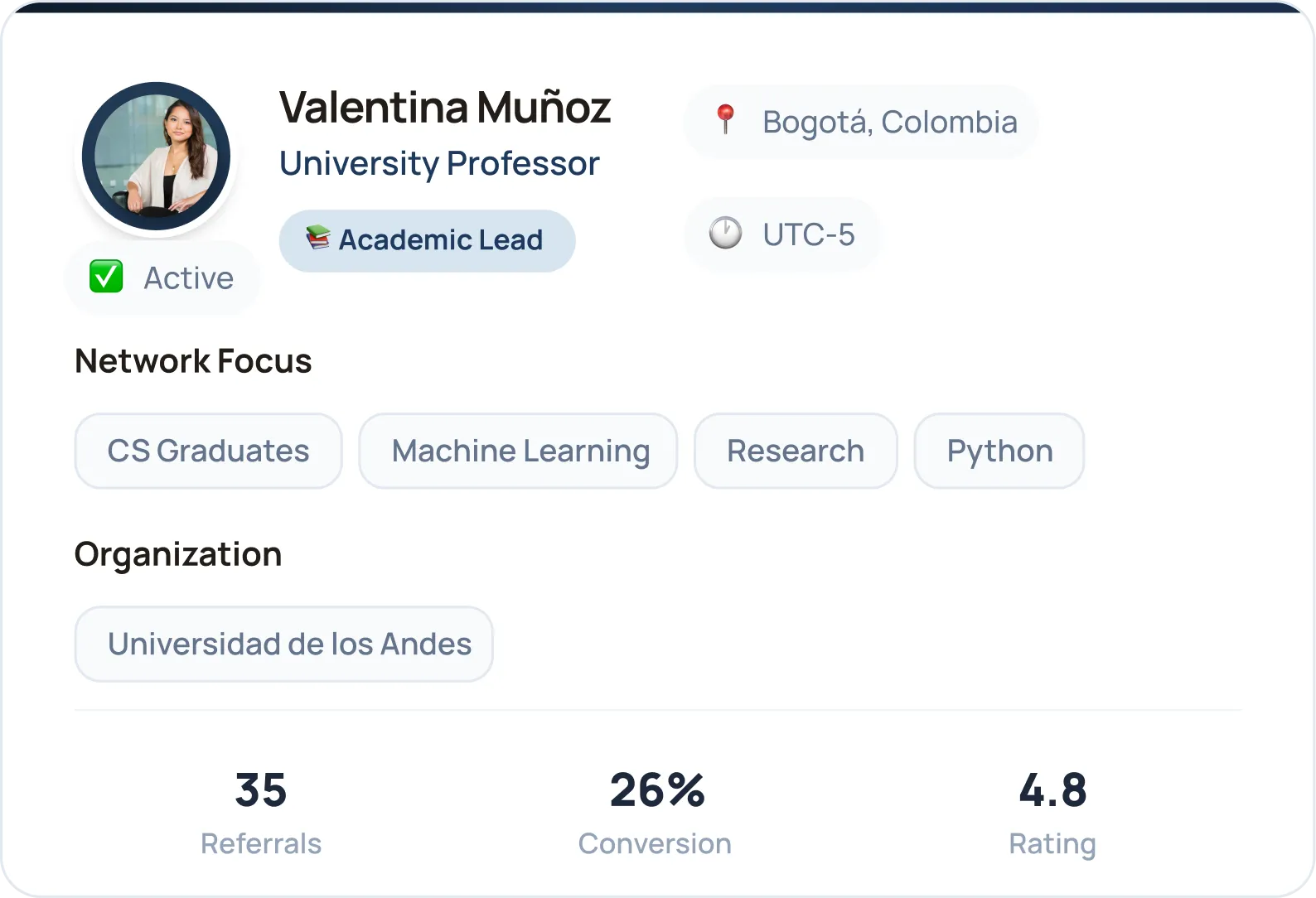Viewport: 1316px width, 898px height.
Task: Select the CS Graduates tag
Action: [208, 451]
